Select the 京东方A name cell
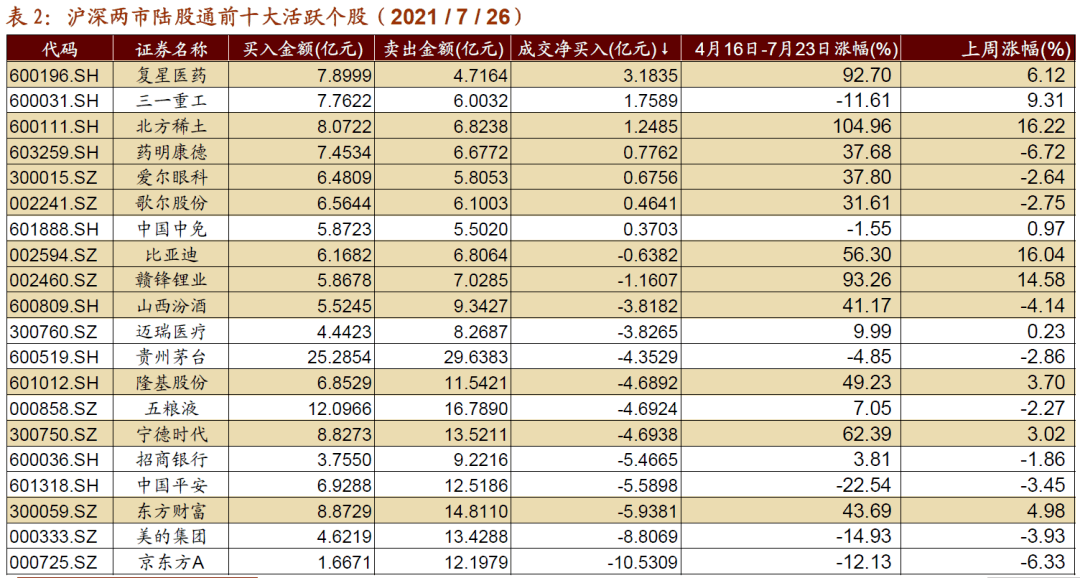Viewport: 1080px width, 578px height. coord(172,562)
